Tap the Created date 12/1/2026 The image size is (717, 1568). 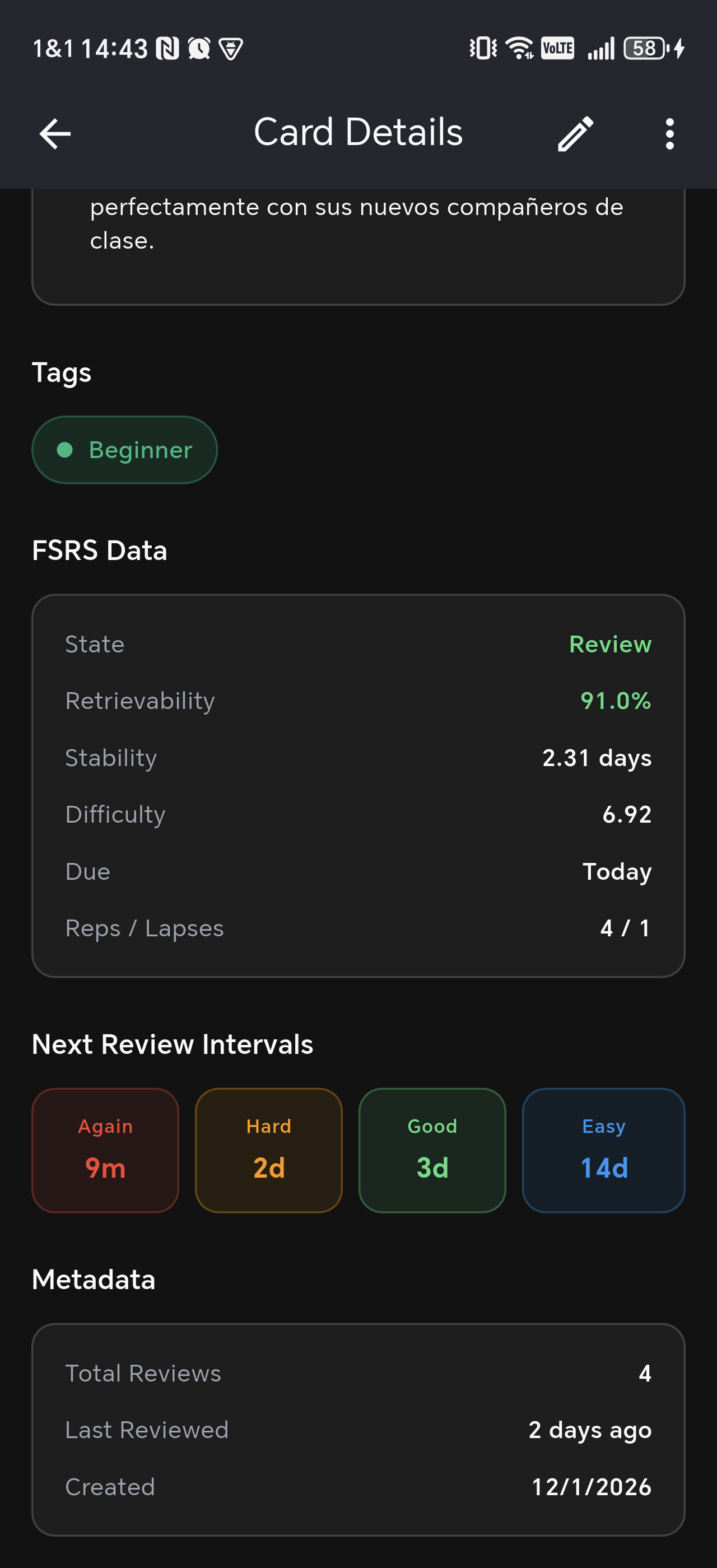[x=592, y=1486]
